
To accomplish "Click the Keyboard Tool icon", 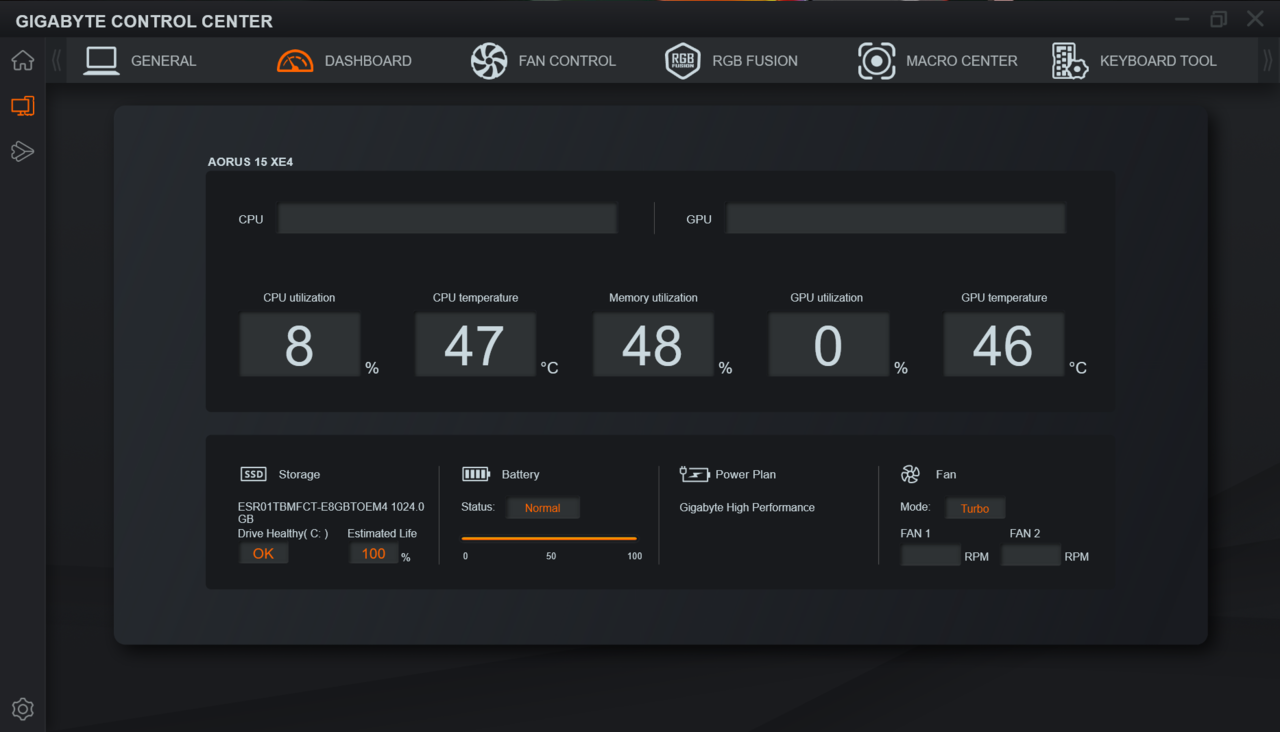I will 1069,61.
